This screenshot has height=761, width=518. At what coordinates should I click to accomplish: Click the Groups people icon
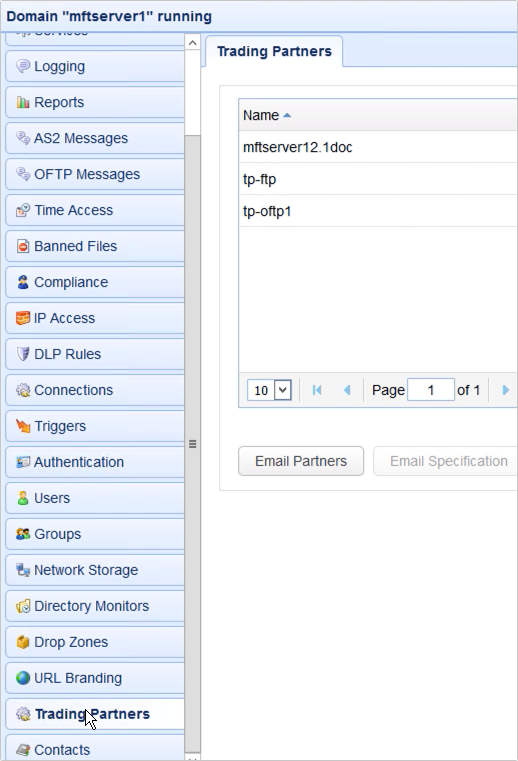(x=23, y=534)
